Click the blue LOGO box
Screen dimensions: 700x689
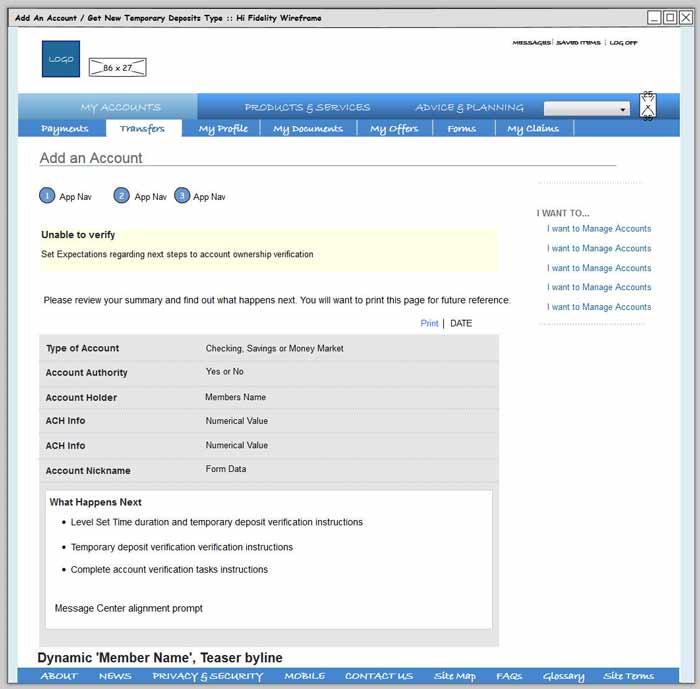coord(60,59)
